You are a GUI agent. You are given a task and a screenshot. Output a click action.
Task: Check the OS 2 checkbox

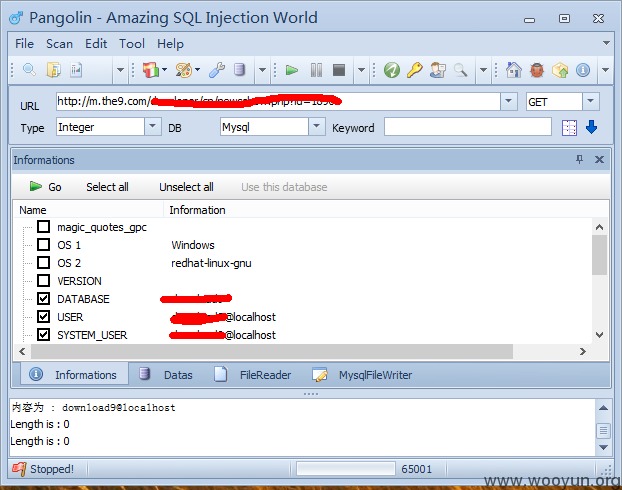(44, 263)
